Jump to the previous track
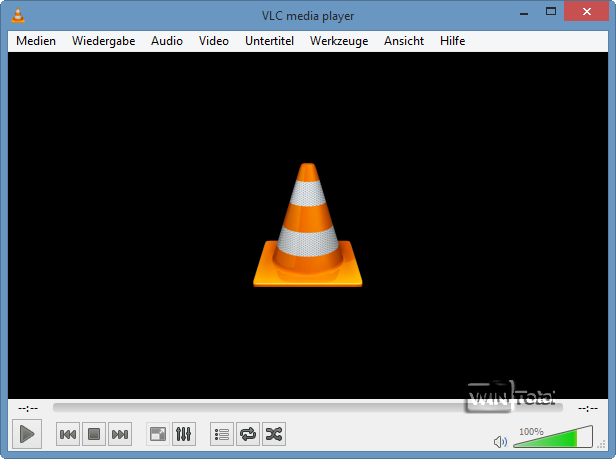 coord(68,434)
